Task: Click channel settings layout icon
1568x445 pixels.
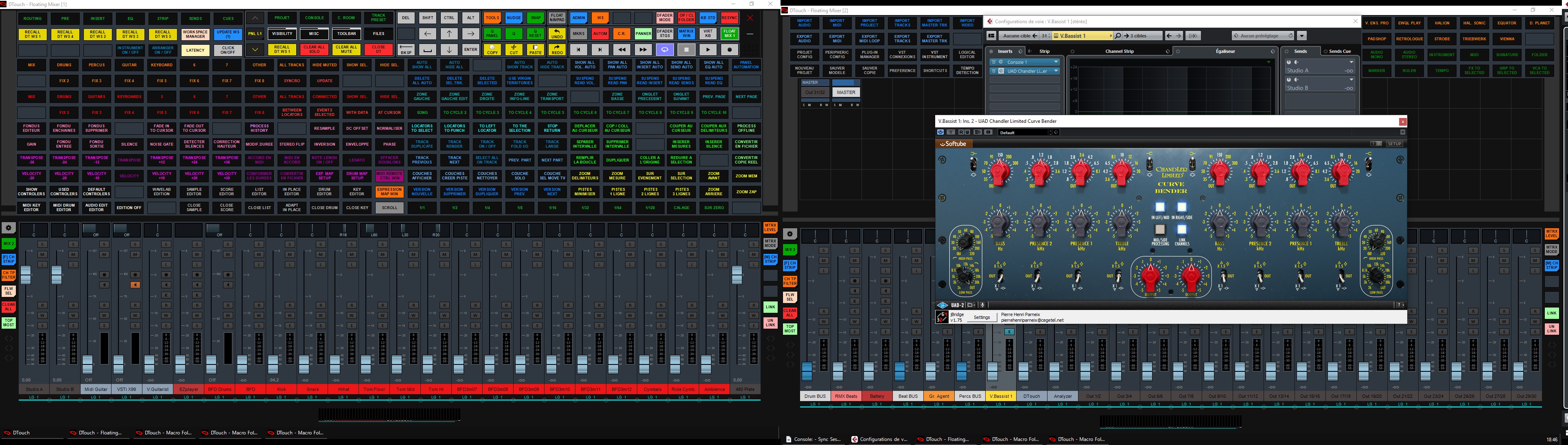Action: (991, 36)
